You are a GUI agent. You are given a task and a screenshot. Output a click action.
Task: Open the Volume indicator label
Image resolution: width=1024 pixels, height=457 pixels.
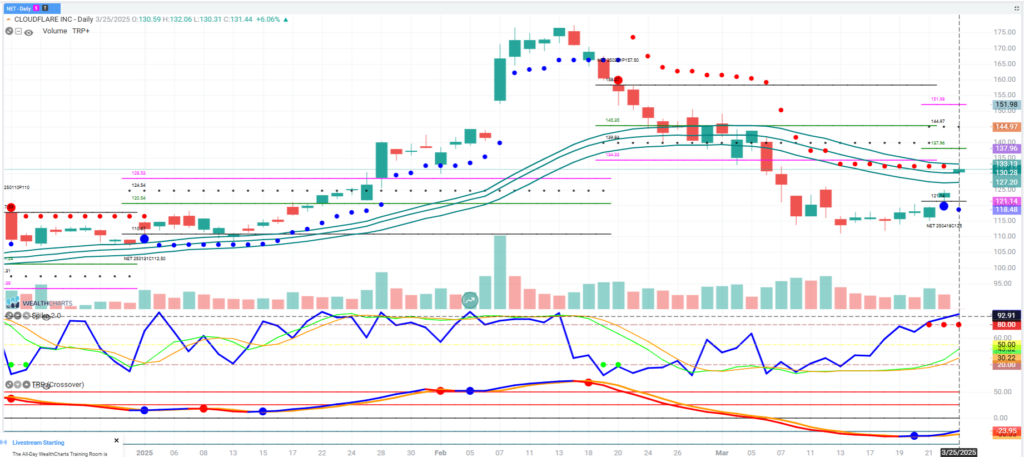point(55,31)
